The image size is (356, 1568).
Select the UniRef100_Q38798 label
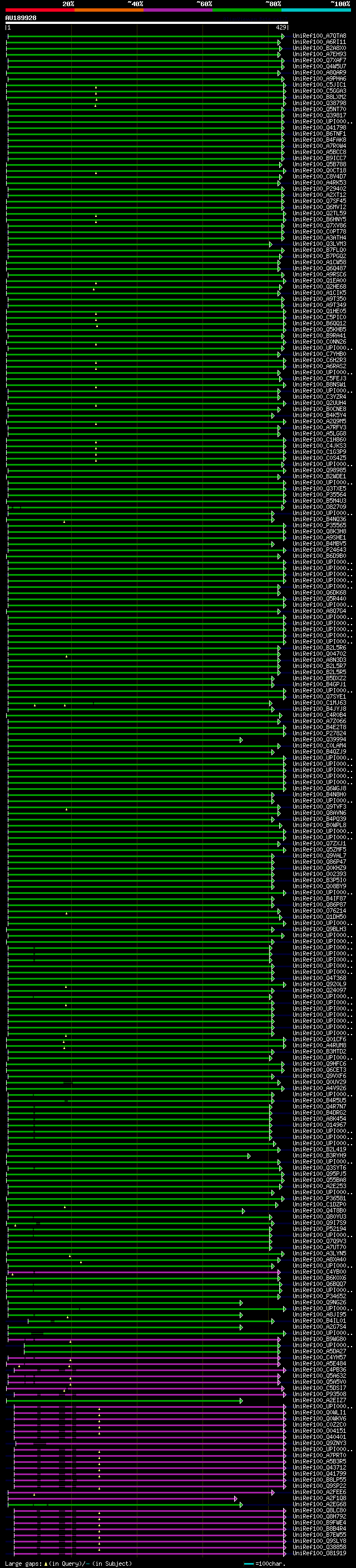pyautogui.click(x=319, y=103)
